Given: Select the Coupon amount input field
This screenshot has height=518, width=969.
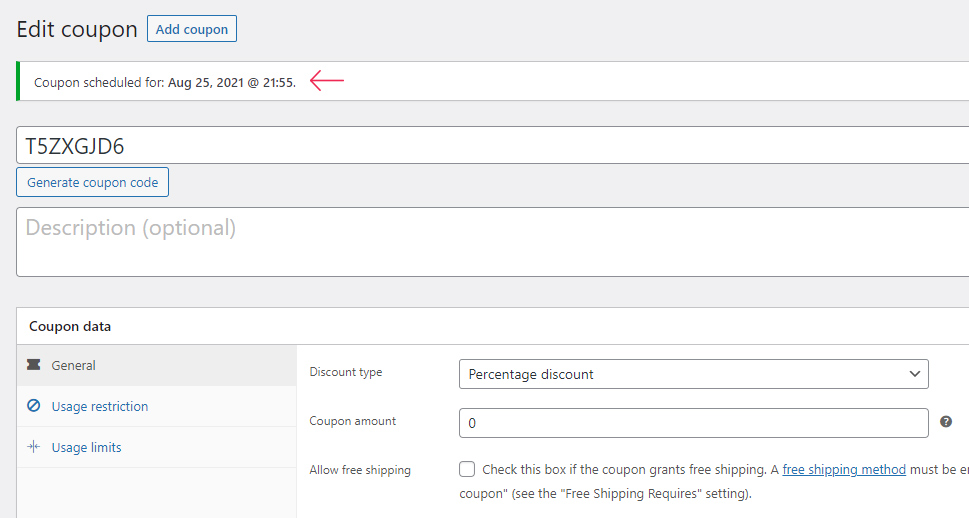Looking at the screenshot, I should click(693, 423).
